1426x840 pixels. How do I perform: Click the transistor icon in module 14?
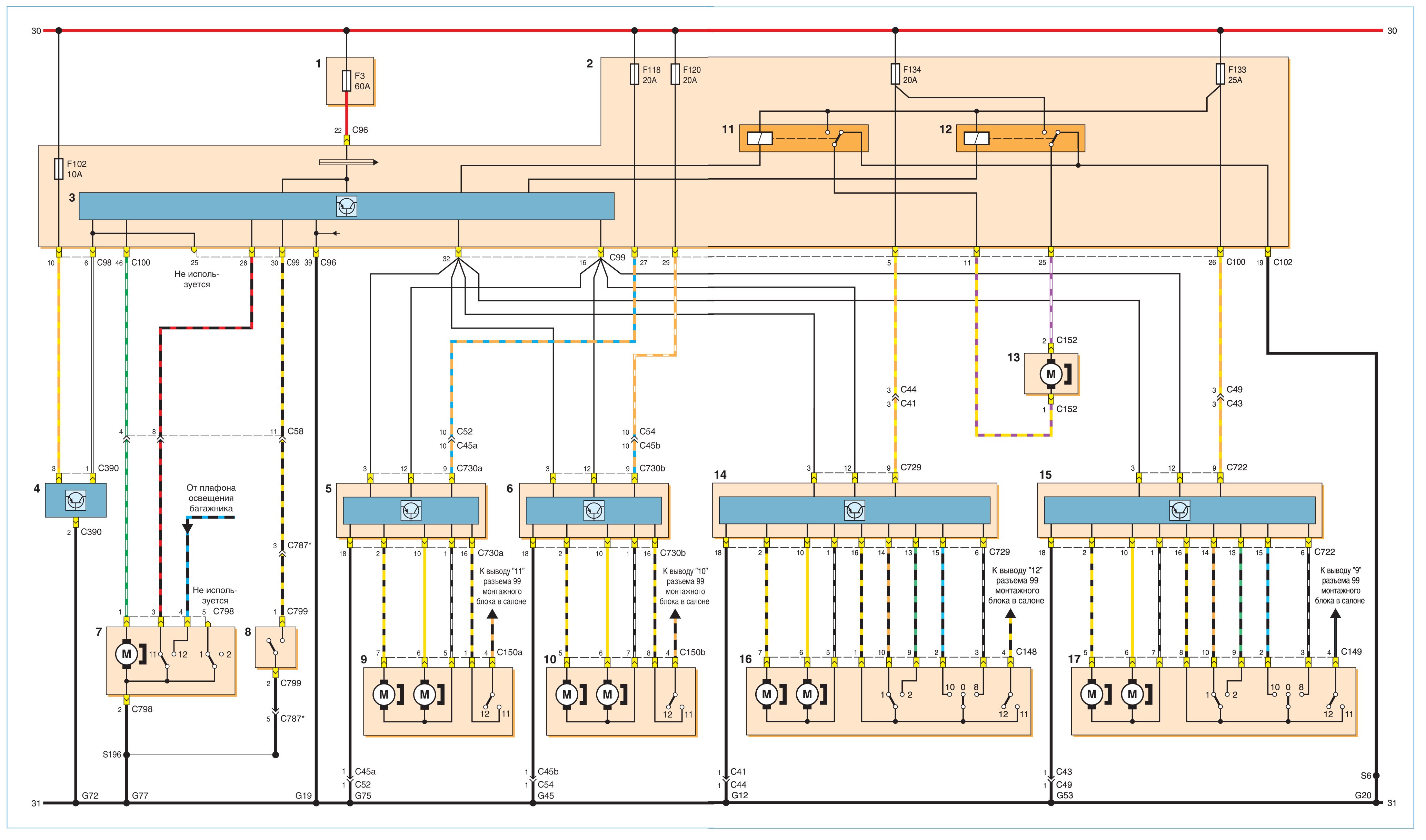pos(854,511)
